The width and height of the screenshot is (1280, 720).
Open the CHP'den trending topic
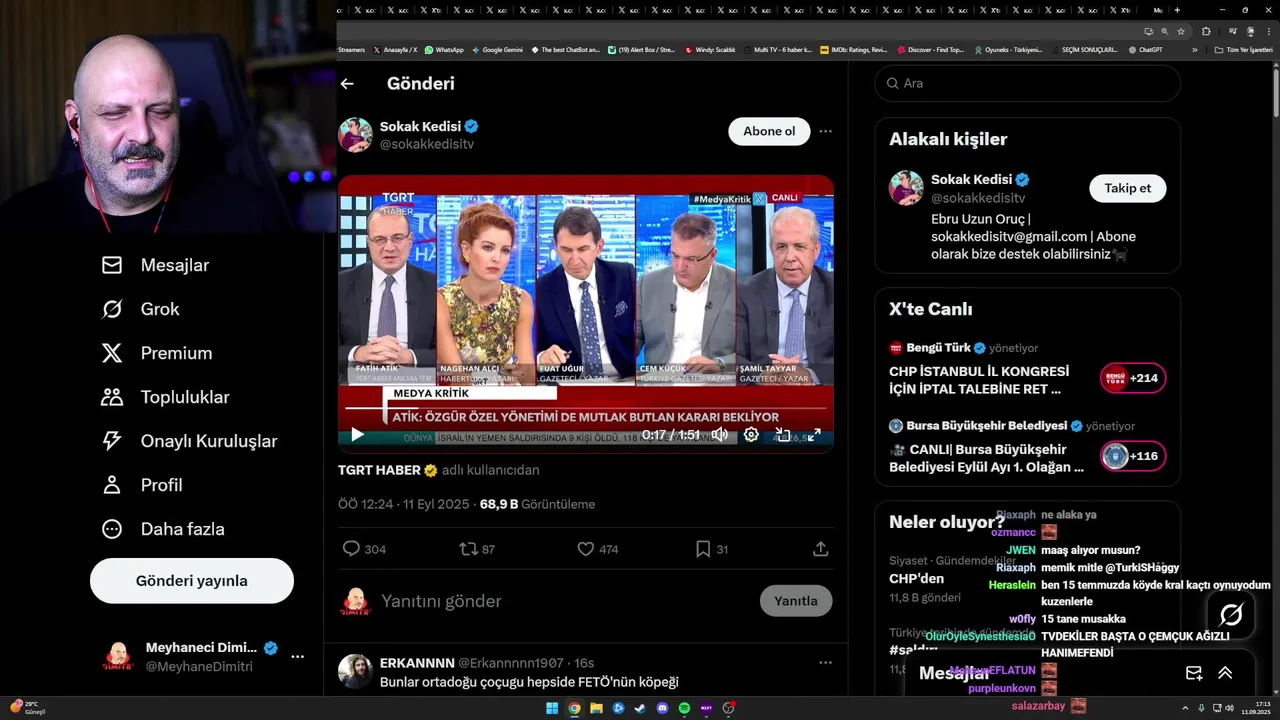click(x=916, y=578)
